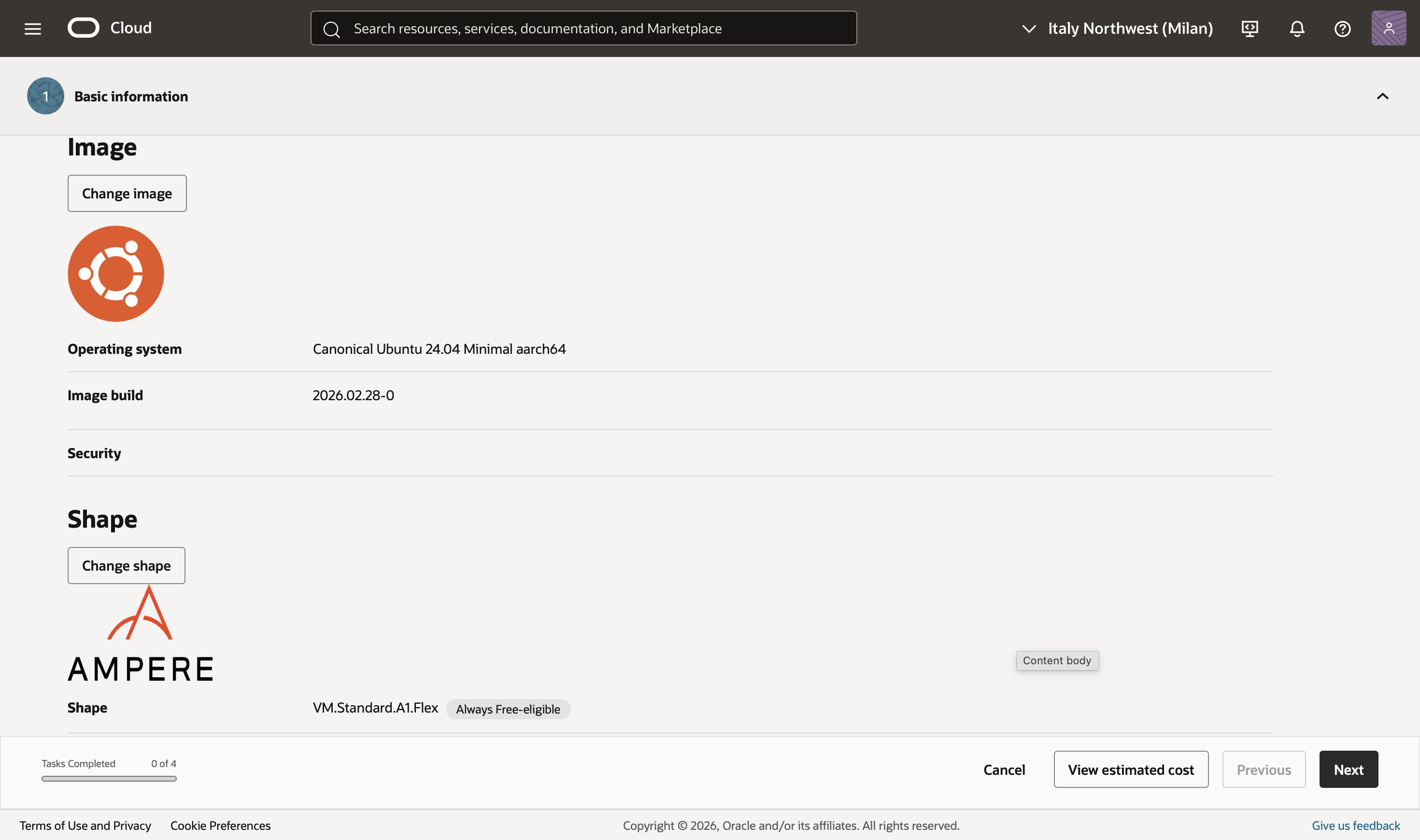1420x840 pixels.
Task: Click the search magnifier icon
Action: pyautogui.click(x=332, y=29)
